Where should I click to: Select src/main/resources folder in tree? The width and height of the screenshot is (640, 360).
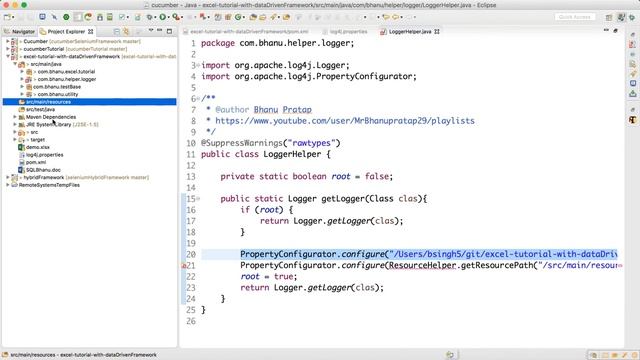[x=89, y=102]
